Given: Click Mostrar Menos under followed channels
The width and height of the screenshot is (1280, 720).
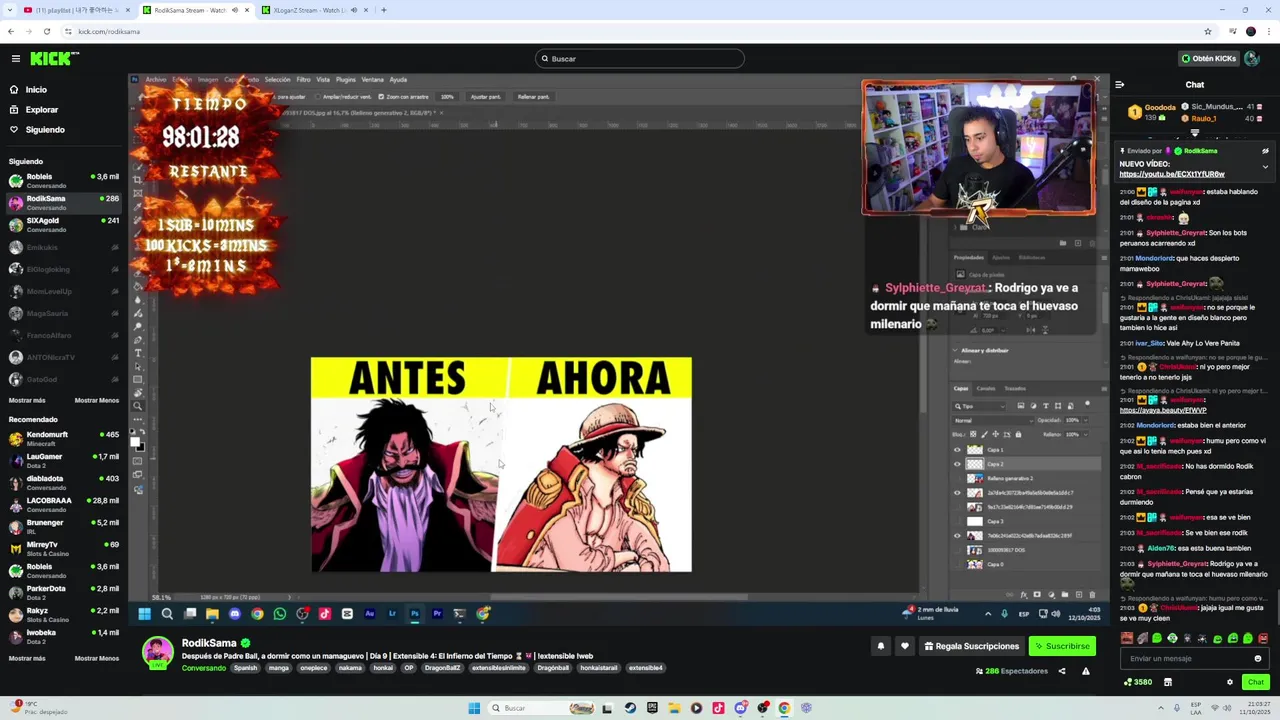Looking at the screenshot, I should (x=97, y=400).
